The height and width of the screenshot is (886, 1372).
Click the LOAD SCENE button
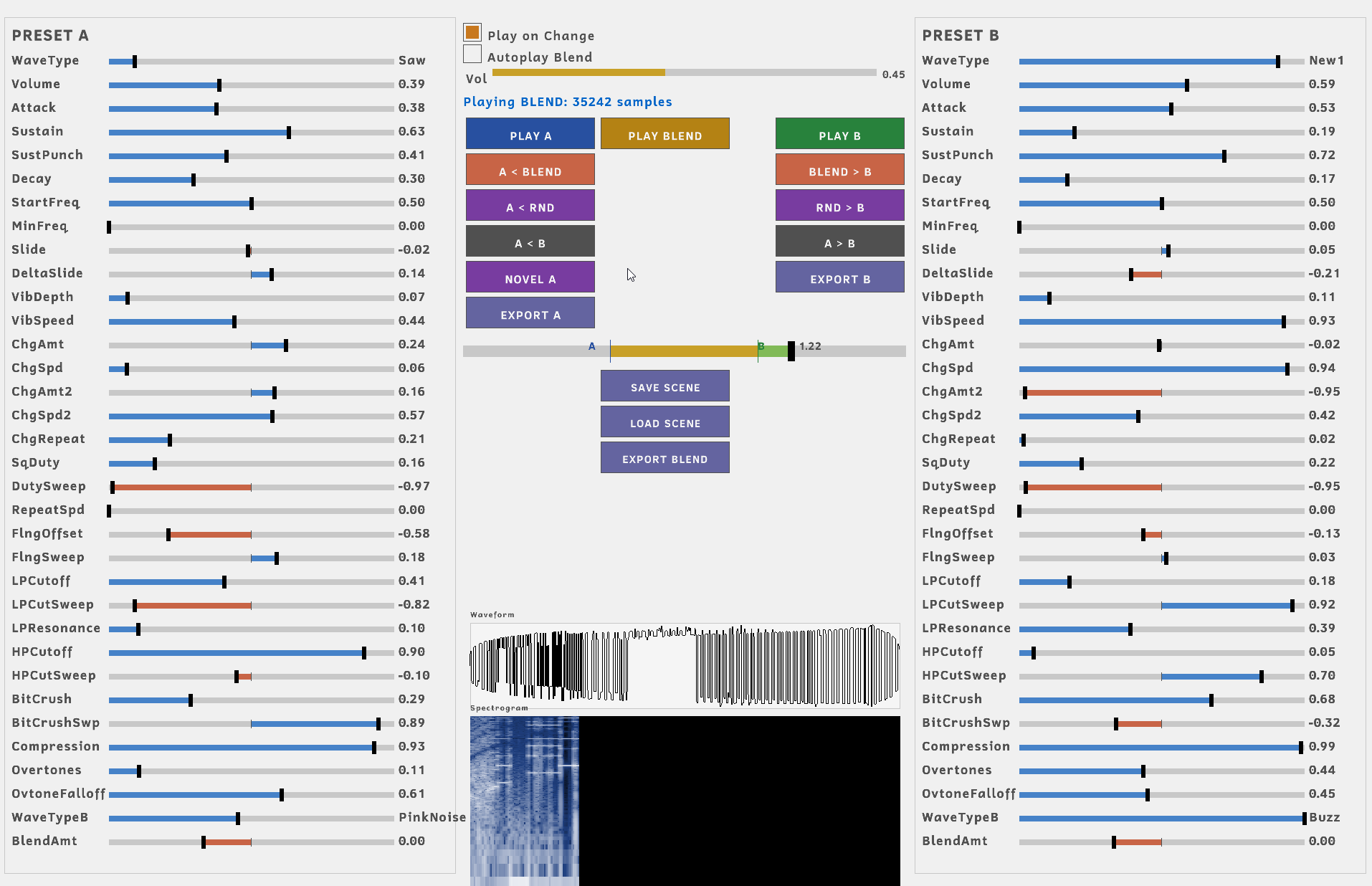pyautogui.click(x=665, y=421)
